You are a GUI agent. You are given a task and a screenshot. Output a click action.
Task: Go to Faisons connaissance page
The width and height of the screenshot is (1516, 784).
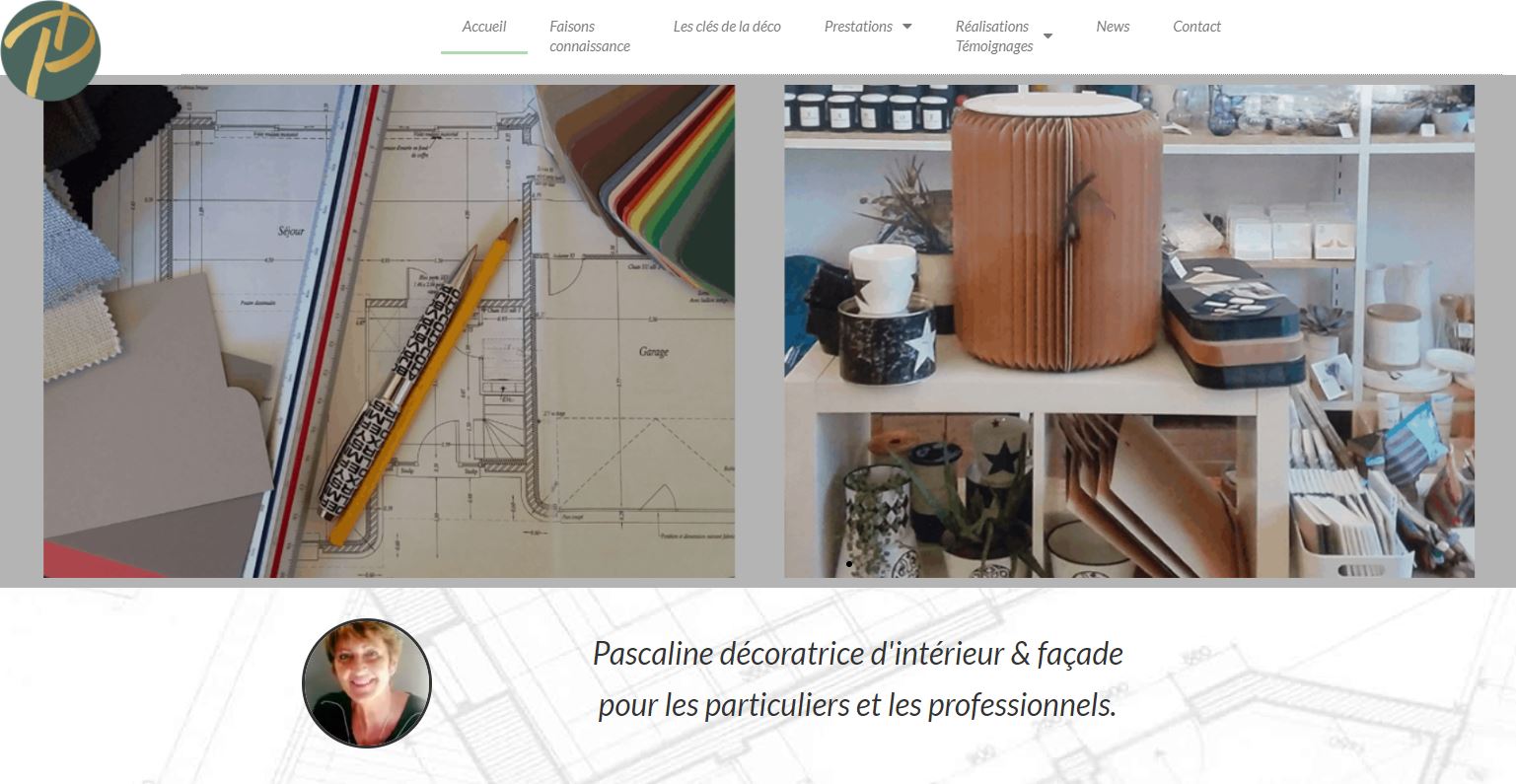pyautogui.click(x=590, y=36)
